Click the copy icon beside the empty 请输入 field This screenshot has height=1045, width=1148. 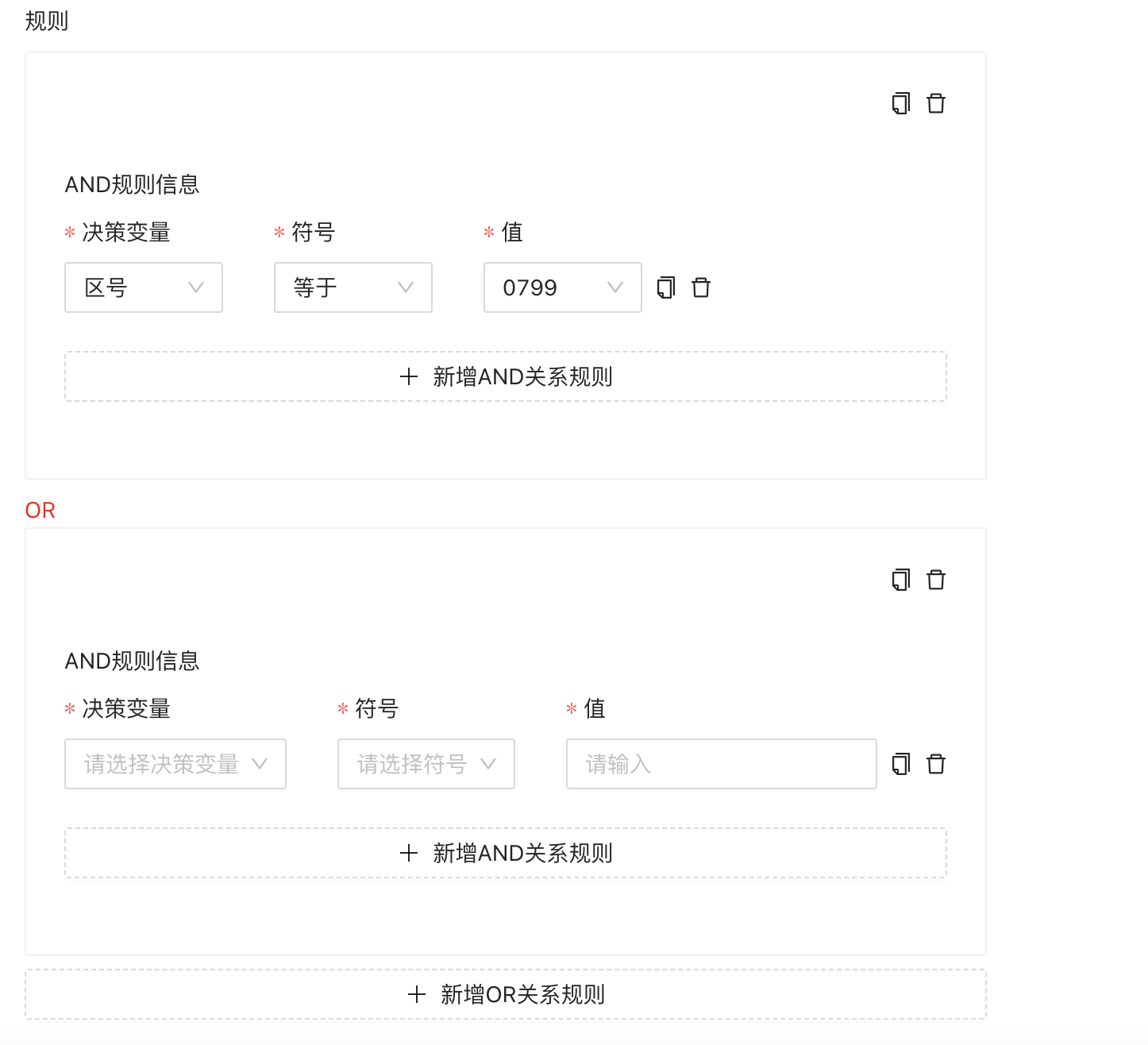(x=900, y=764)
